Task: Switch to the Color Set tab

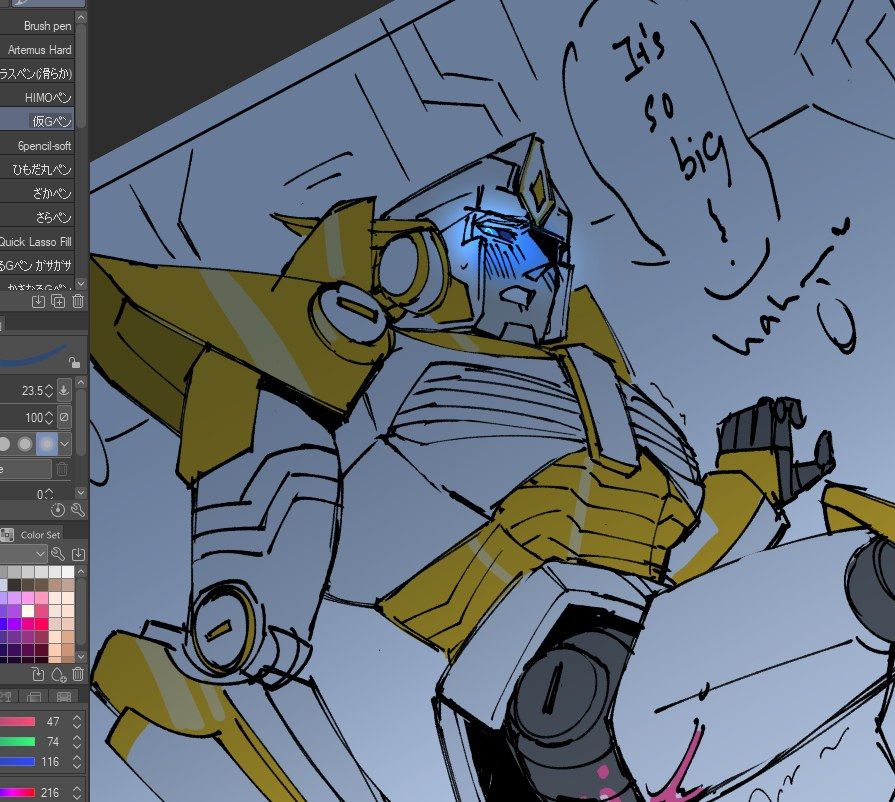Action: point(33,535)
